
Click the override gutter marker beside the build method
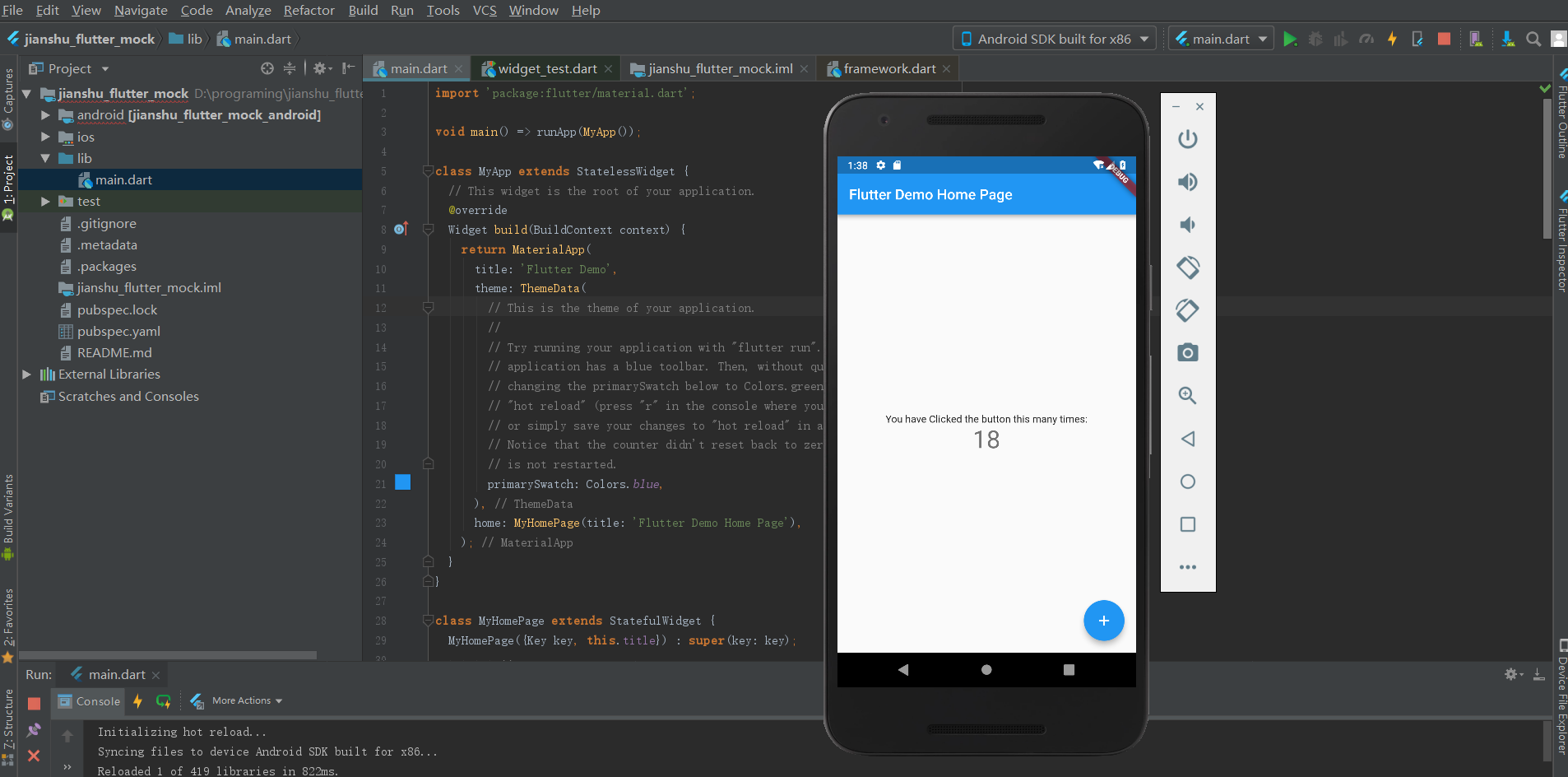(x=401, y=229)
